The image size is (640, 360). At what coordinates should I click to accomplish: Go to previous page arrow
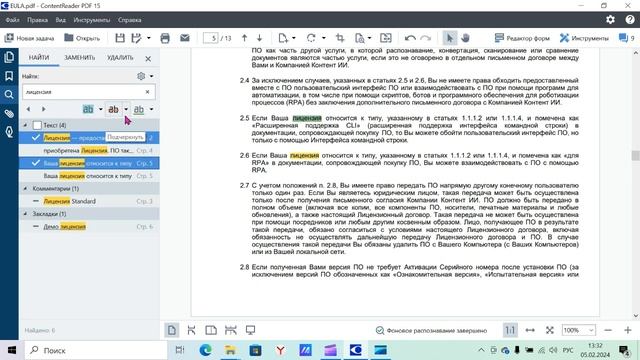244,38
